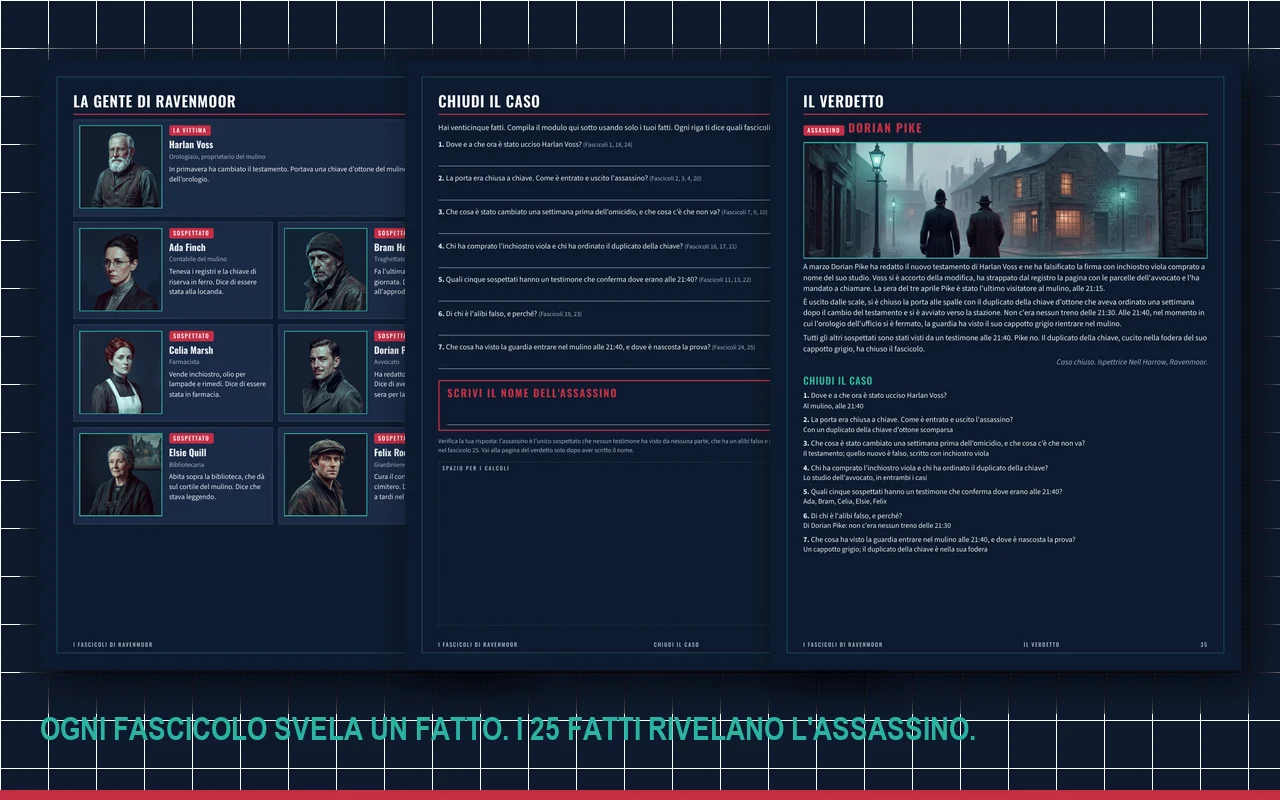Image resolution: width=1280 pixels, height=800 pixels.
Task: Click the "Caso chiuso. Ispettrice Nell Harrow" signature
Action: tap(1131, 362)
